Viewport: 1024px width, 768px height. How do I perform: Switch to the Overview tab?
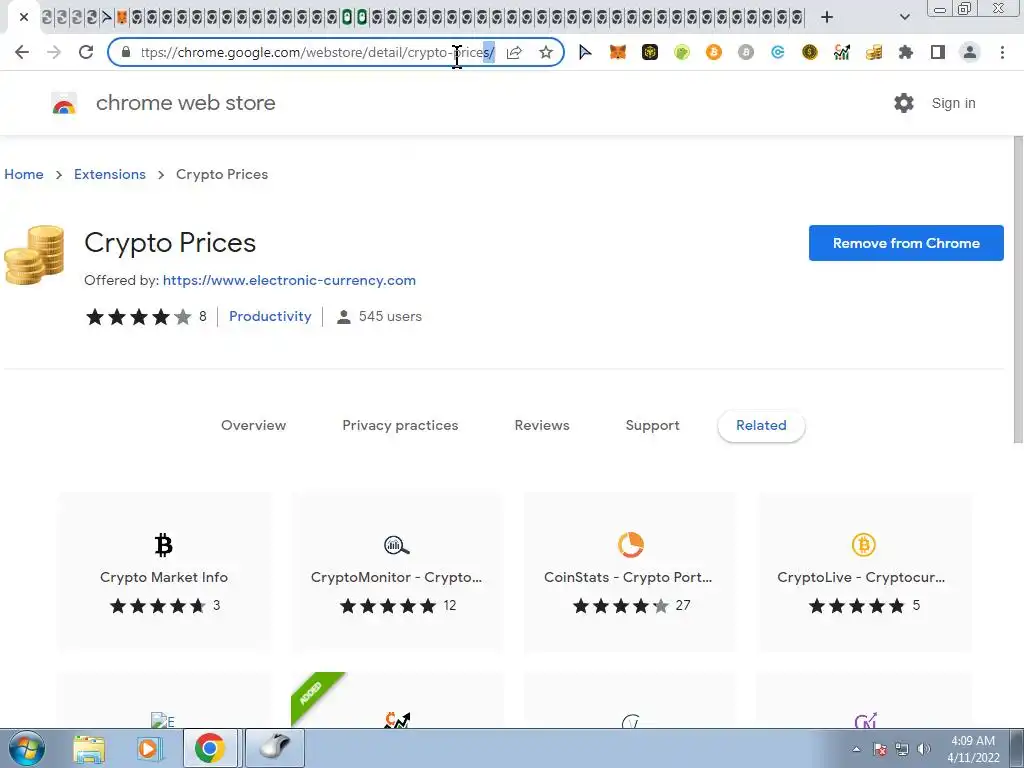pyautogui.click(x=253, y=426)
